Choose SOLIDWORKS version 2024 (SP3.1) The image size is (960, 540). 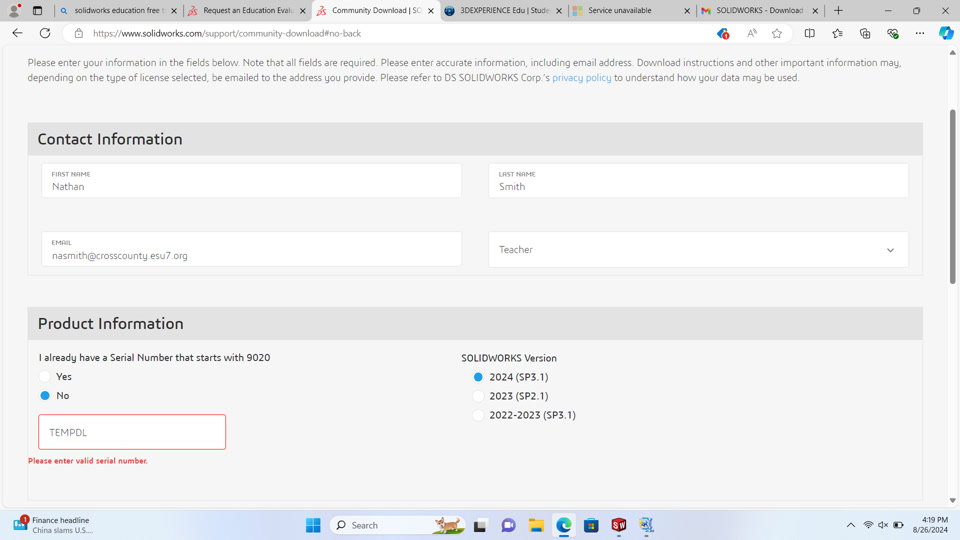coord(478,377)
